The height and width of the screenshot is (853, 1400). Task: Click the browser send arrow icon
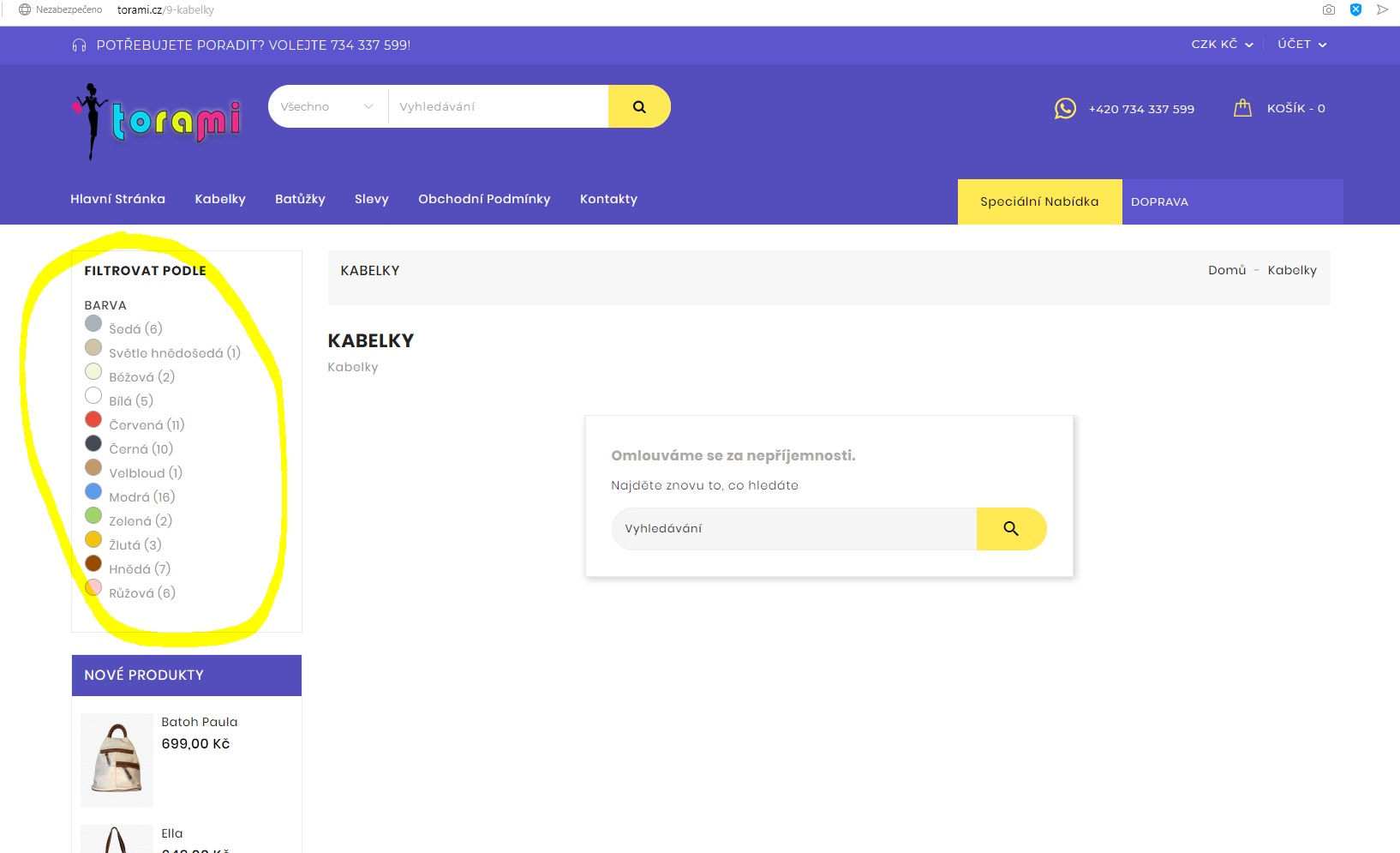(1382, 10)
